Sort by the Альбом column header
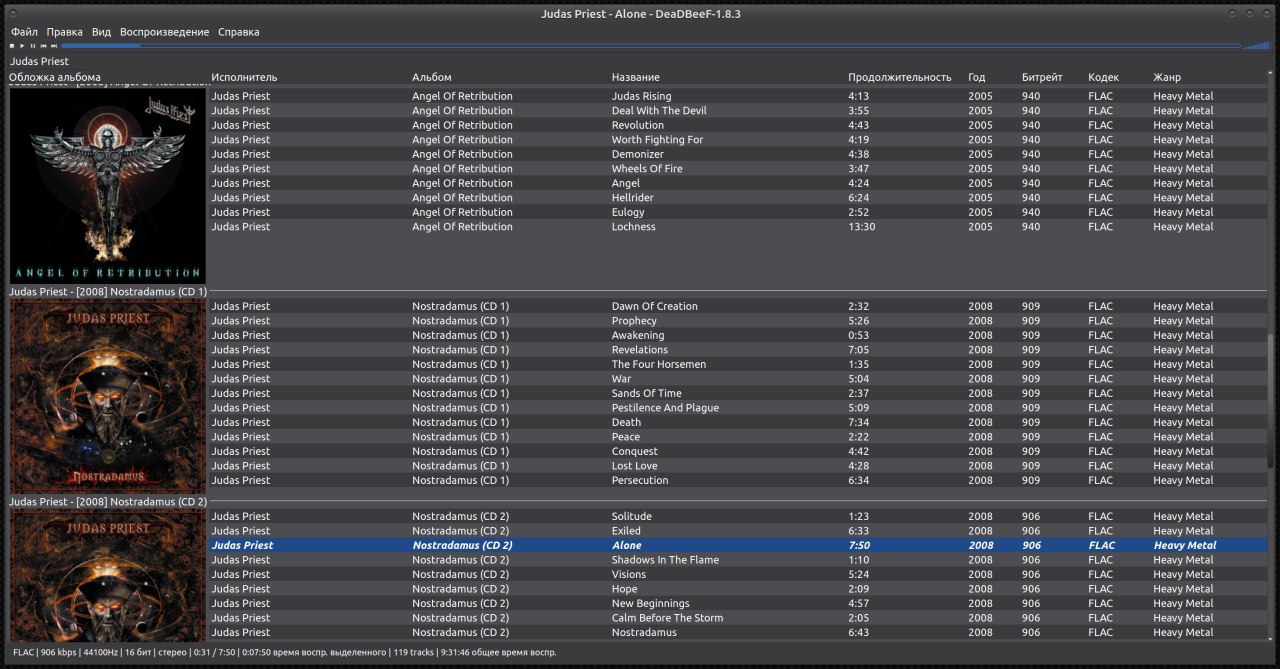 (432, 77)
